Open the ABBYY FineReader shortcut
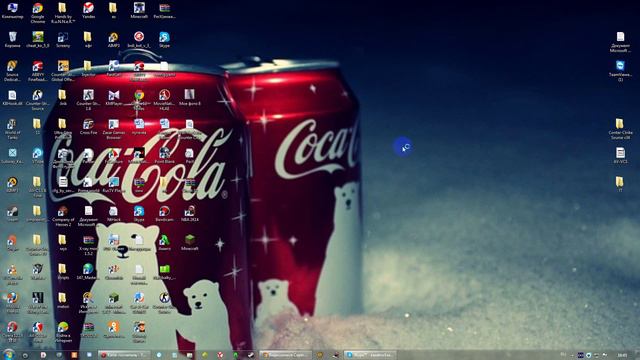This screenshot has height=360, width=640. pos(38,71)
